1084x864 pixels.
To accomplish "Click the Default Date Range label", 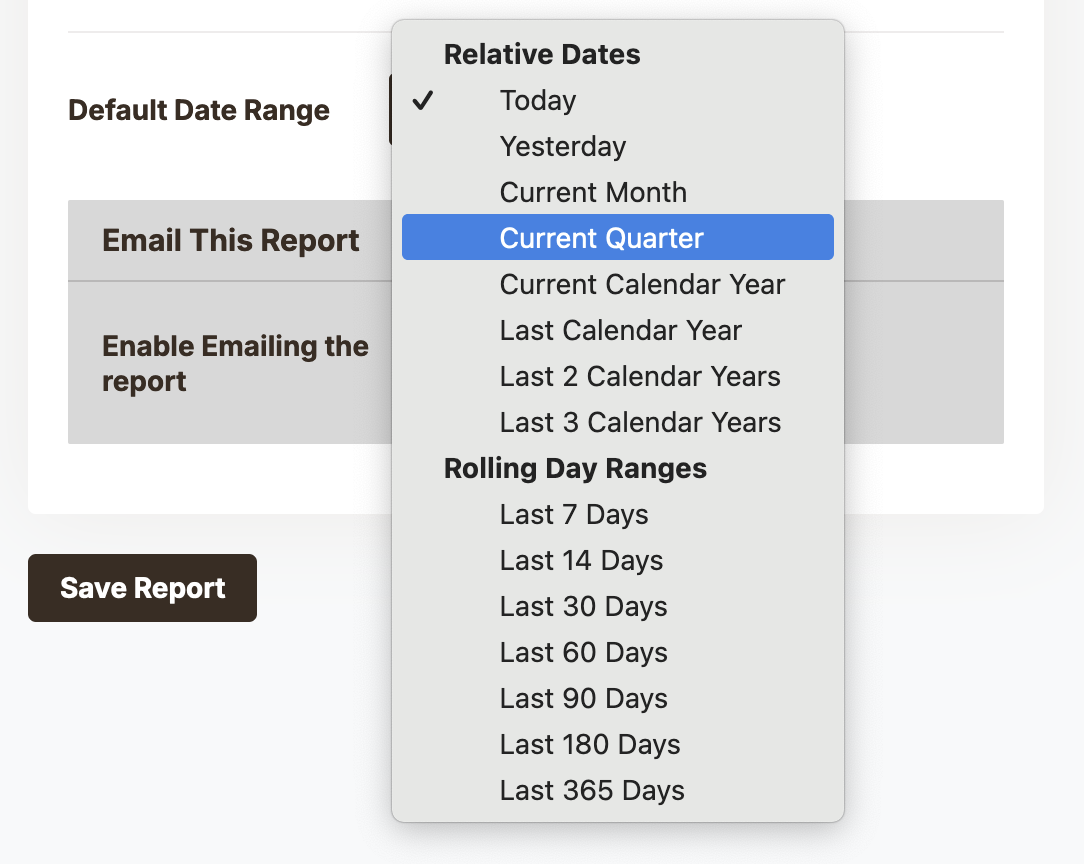I will (x=199, y=110).
